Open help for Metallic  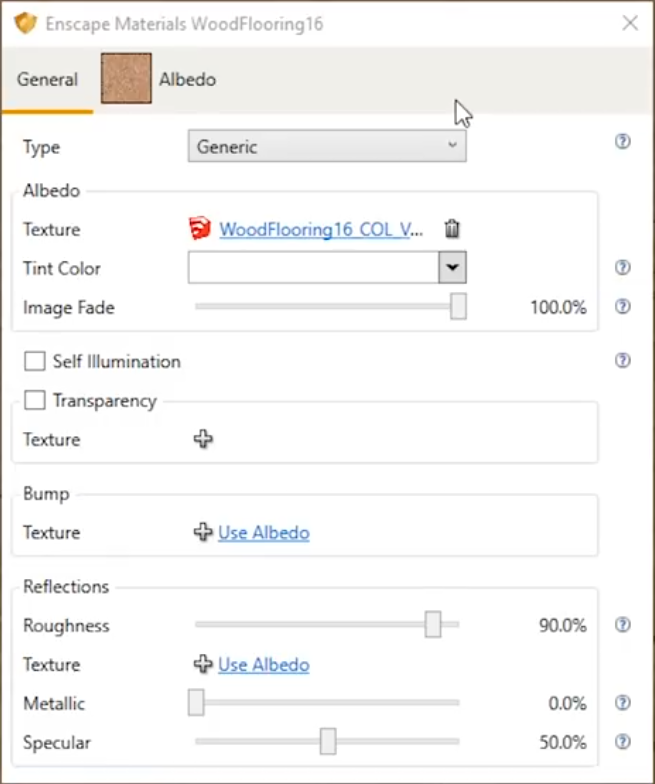(622, 702)
